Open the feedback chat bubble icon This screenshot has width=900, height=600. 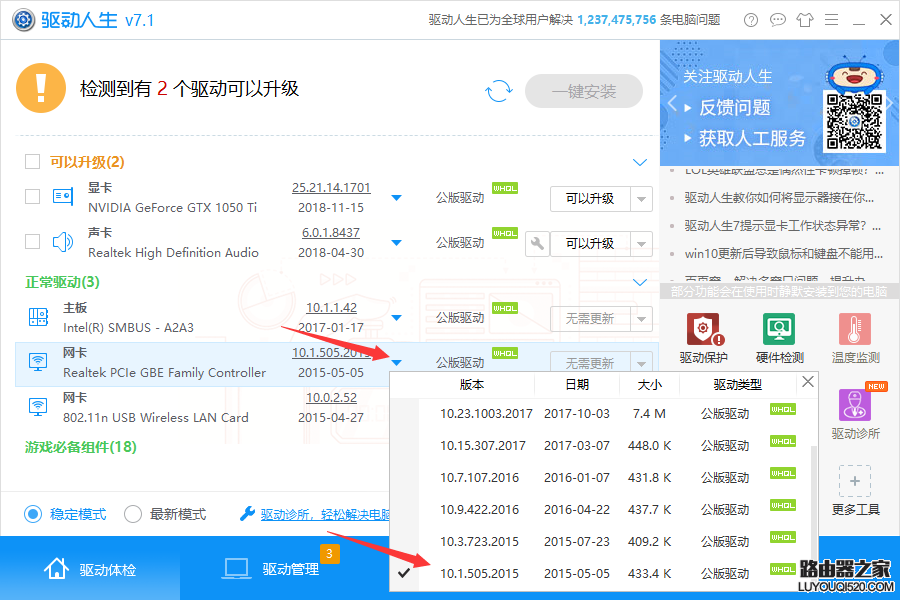[x=778, y=20]
